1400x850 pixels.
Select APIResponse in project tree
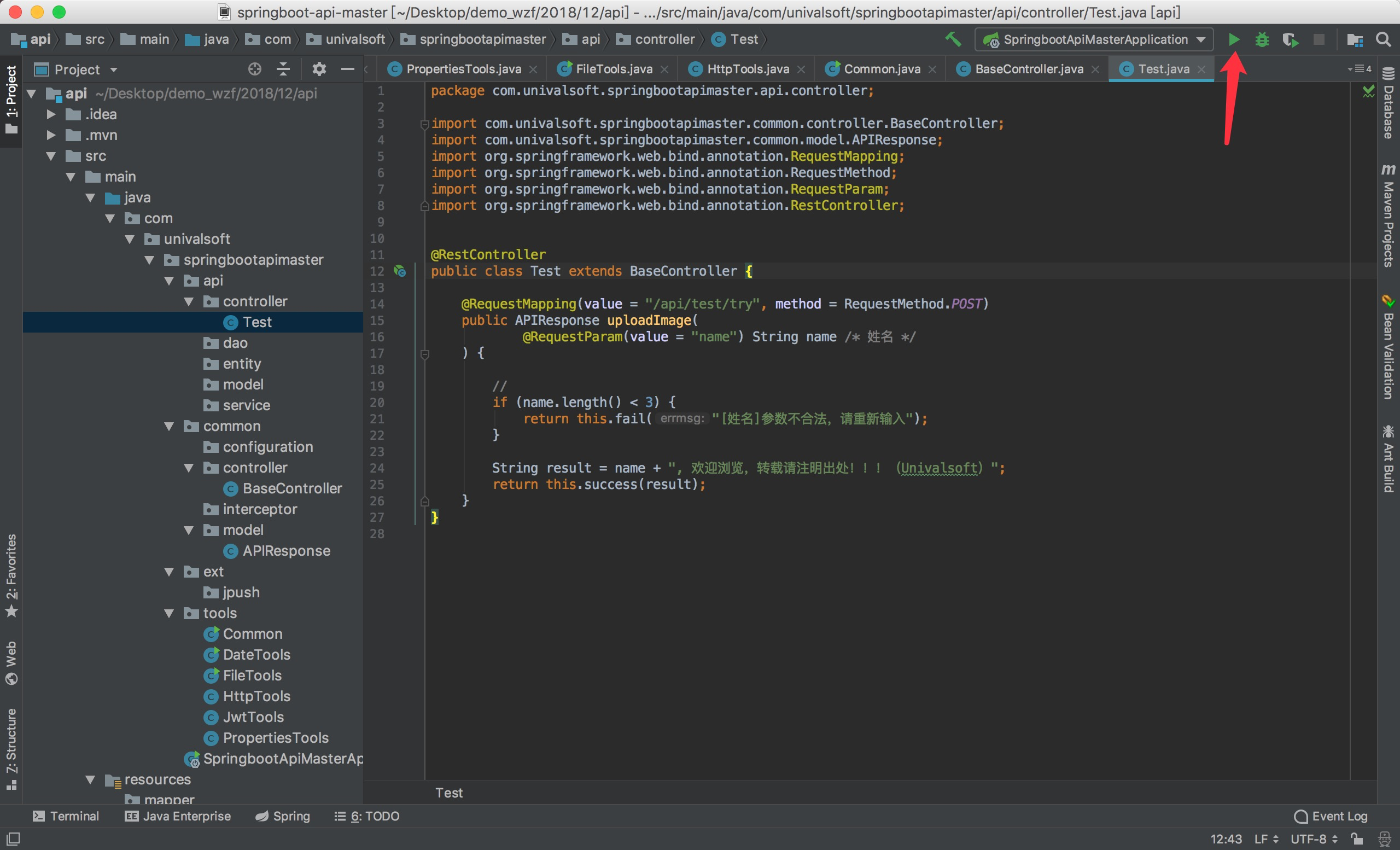coord(276,551)
